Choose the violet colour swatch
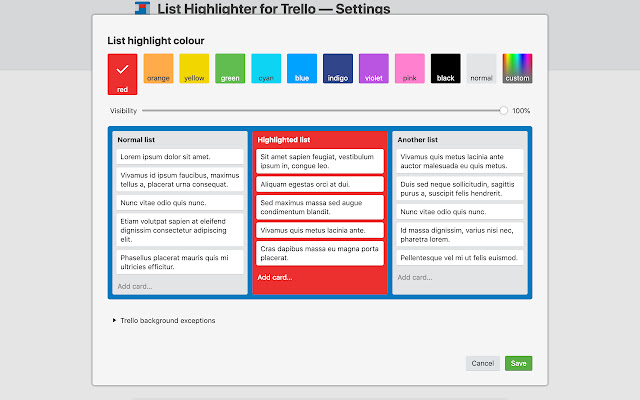 pos(374,69)
